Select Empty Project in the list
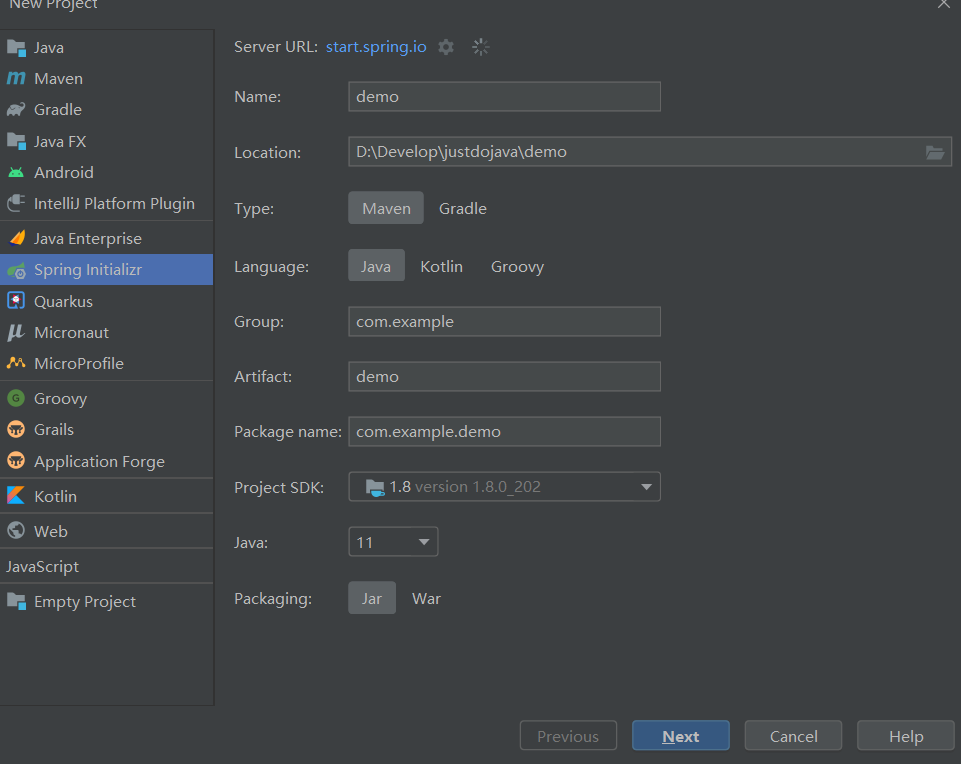The width and height of the screenshot is (961, 764). (x=107, y=602)
